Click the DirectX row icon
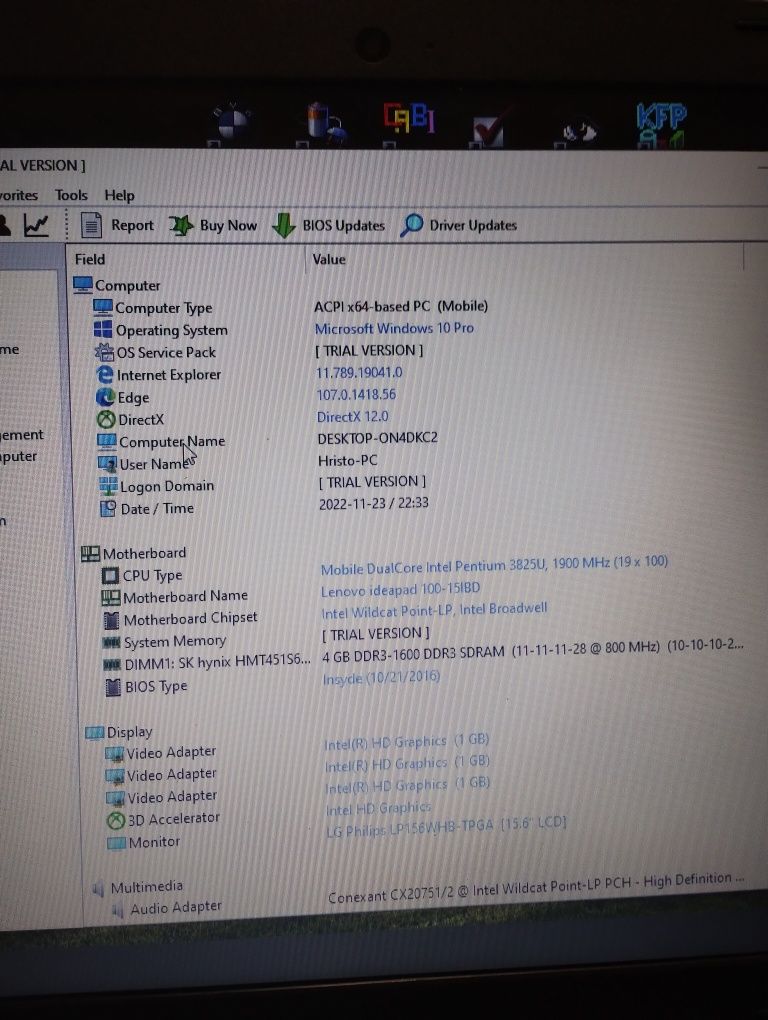 [x=106, y=419]
